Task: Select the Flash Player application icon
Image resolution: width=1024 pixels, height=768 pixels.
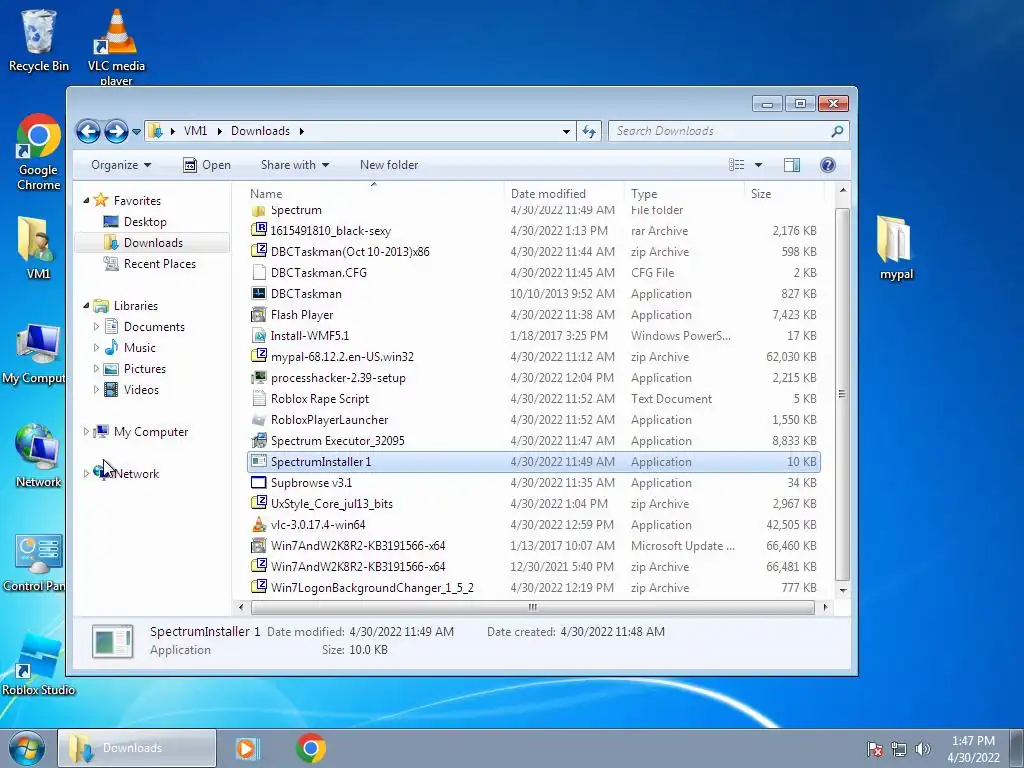Action: [259, 315]
